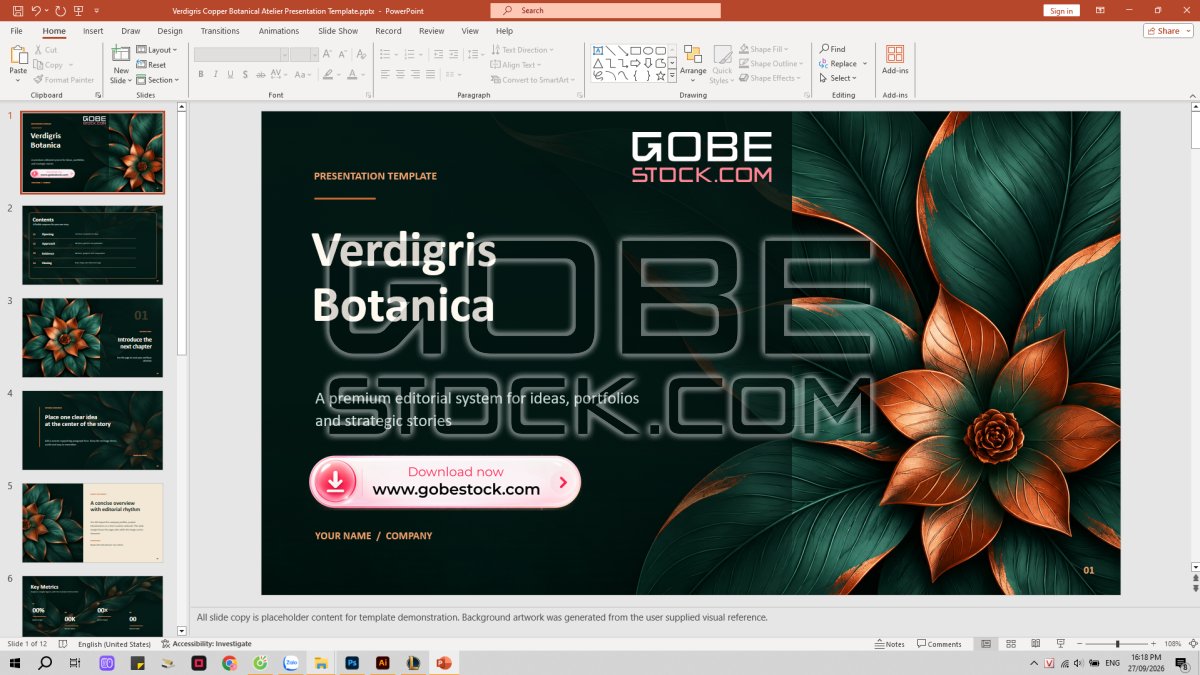Open the Comments pane button
The width and height of the screenshot is (1200, 675).
pos(940,644)
